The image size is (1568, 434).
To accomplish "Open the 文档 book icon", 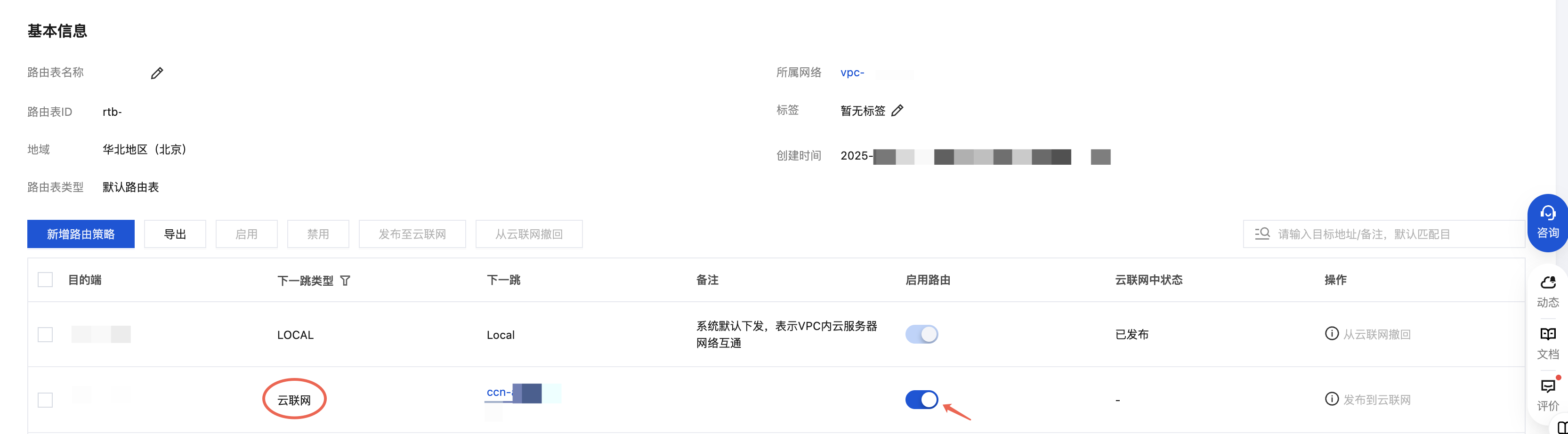I will 1547,343.
